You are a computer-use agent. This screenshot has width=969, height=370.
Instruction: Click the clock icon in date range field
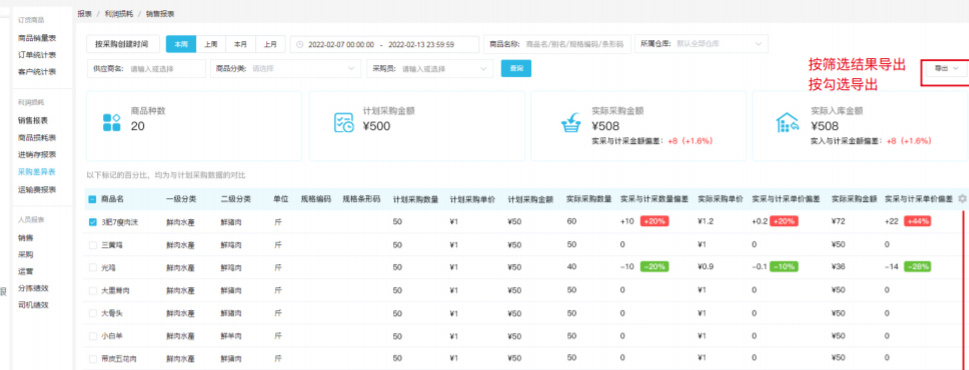tap(300, 44)
